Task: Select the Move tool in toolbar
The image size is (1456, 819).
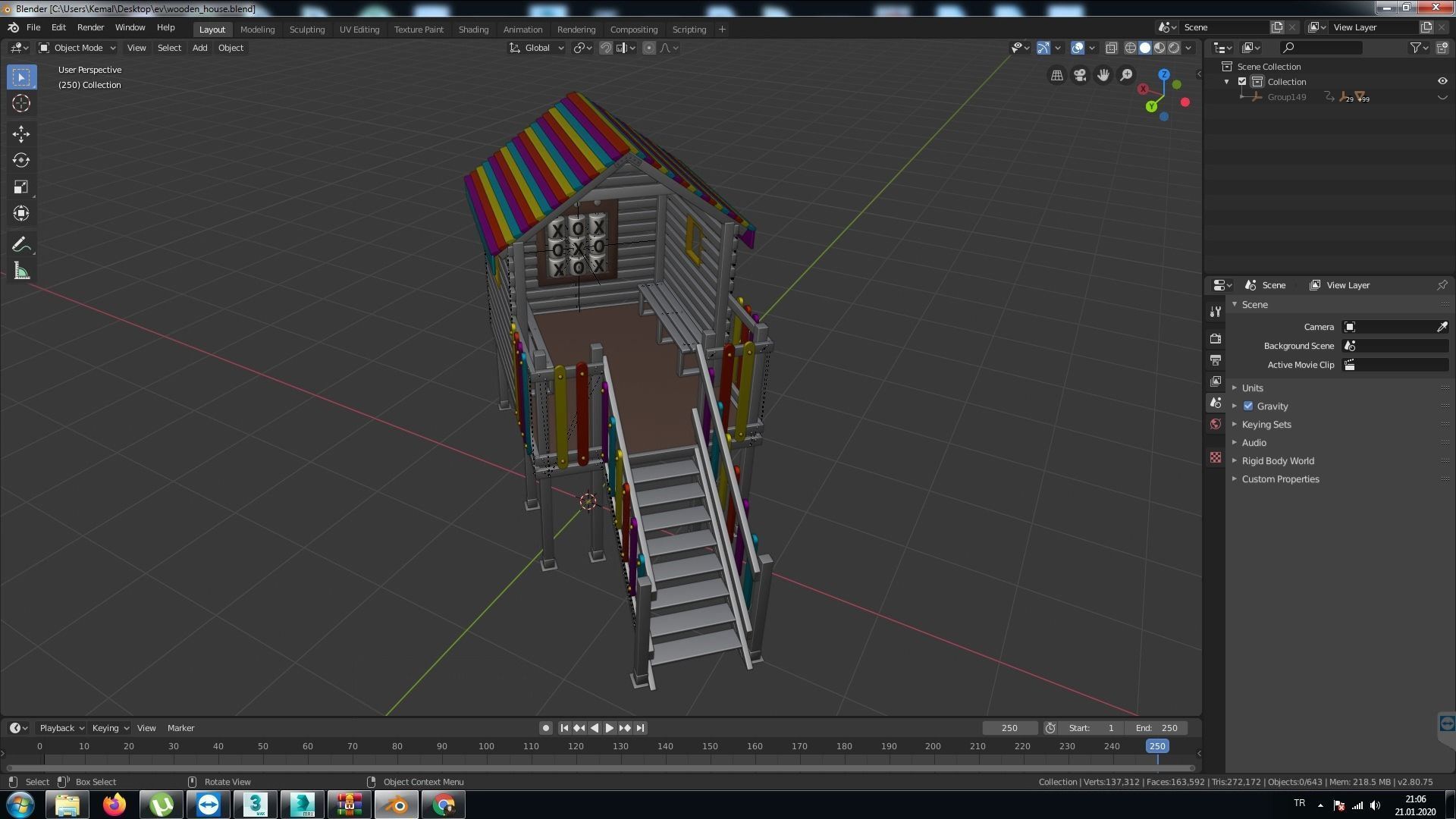Action: (x=21, y=134)
